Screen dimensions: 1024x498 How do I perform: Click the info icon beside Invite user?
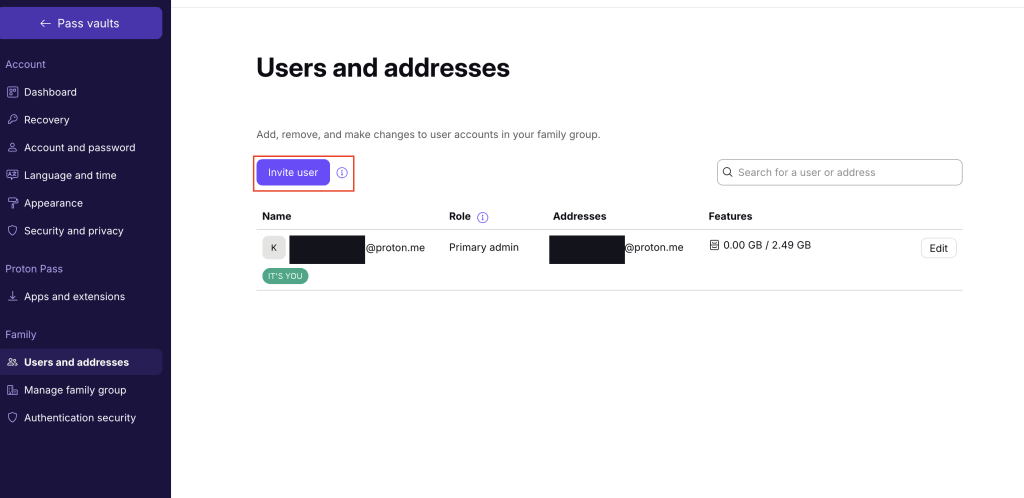pos(342,173)
